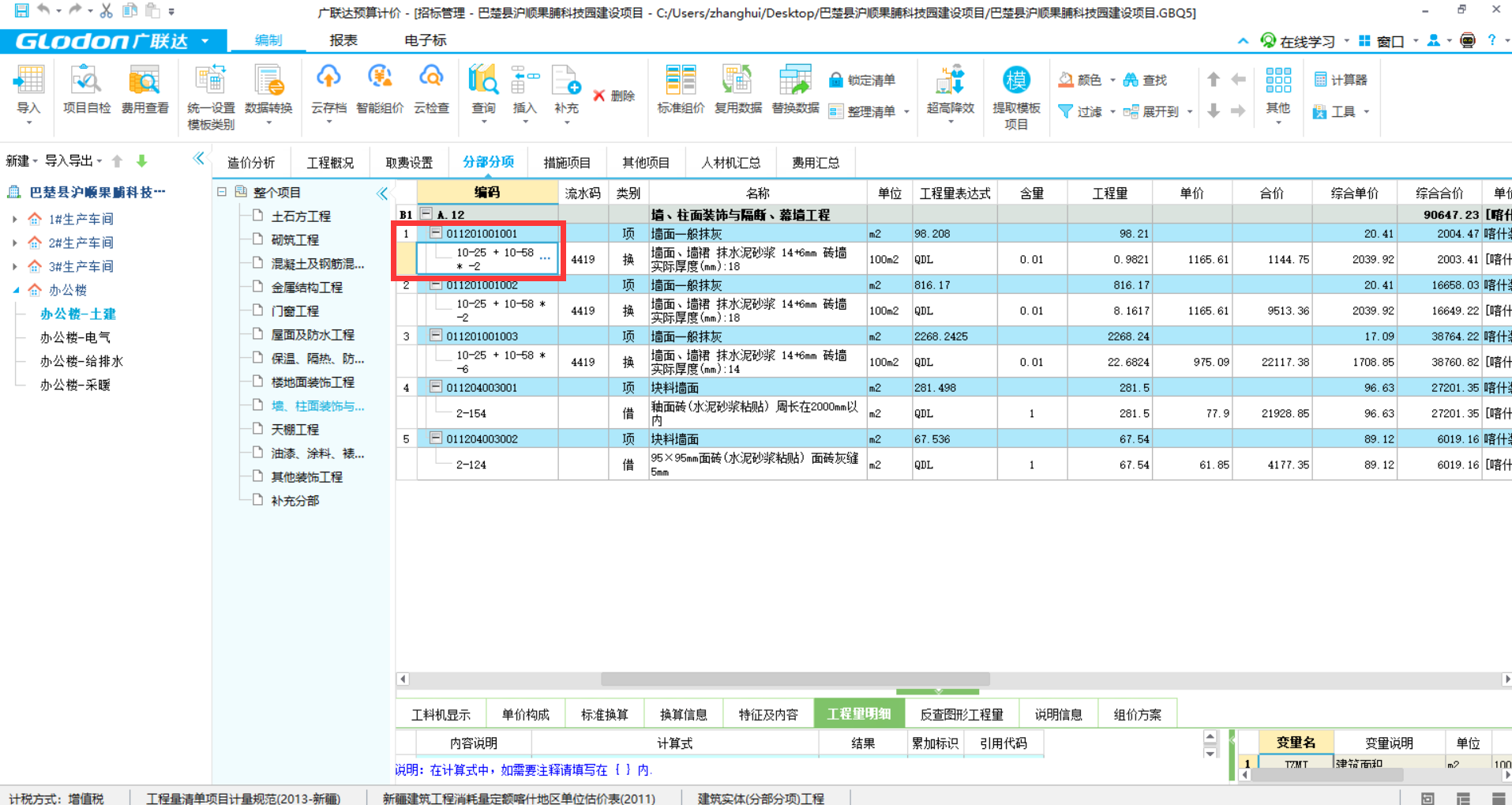Collapse section A.12 row
This screenshot has width=1512, height=805.
pyautogui.click(x=426, y=213)
